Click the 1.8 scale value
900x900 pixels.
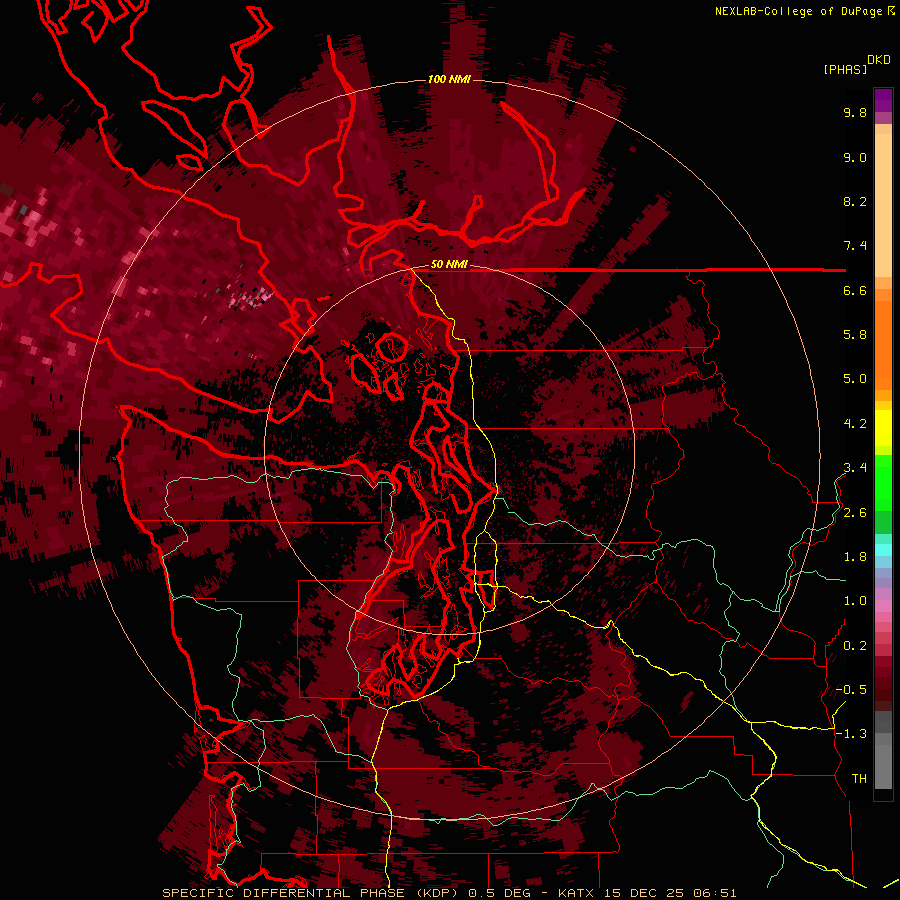pyautogui.click(x=855, y=557)
